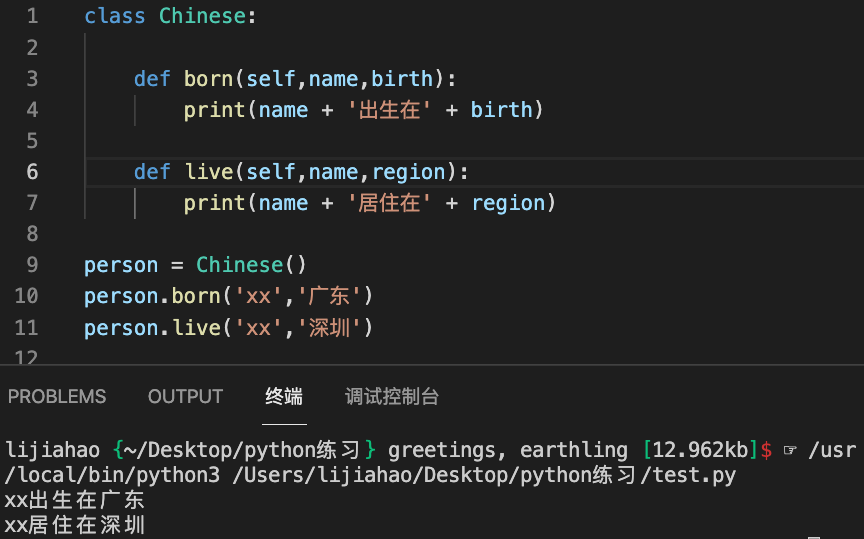Click line number 9 in the gutter
864x539 pixels.
click(33, 265)
